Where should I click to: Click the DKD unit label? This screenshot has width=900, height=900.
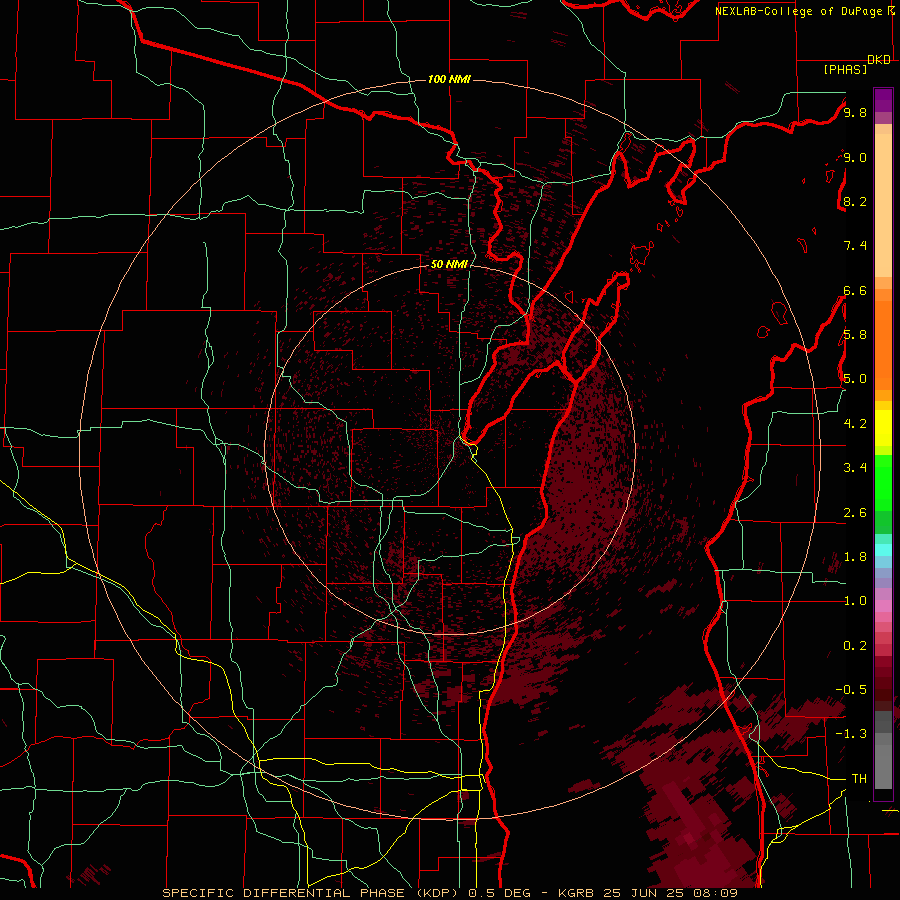[879, 60]
